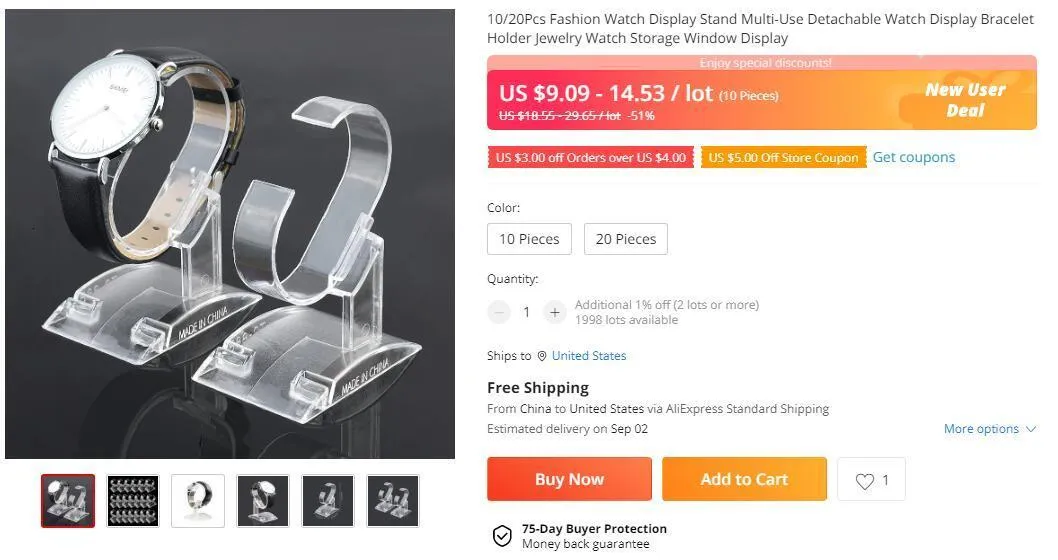Select the fourth thumbnail with single watch
Screen dimensions: 1058x560
pos(263,501)
